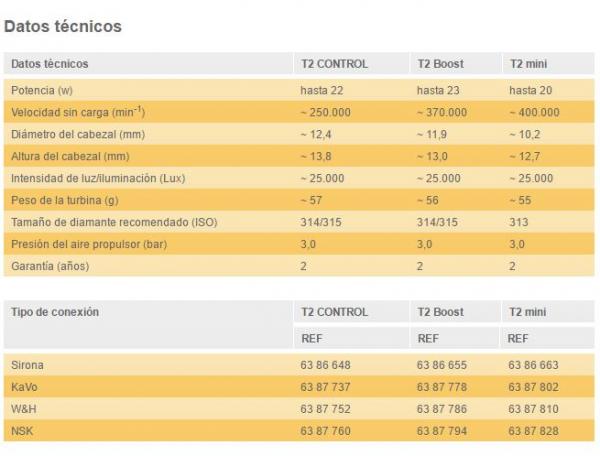This screenshot has height=456, width=600.
Task: Click the ~ 400.000 speed value
Action: coord(533,112)
